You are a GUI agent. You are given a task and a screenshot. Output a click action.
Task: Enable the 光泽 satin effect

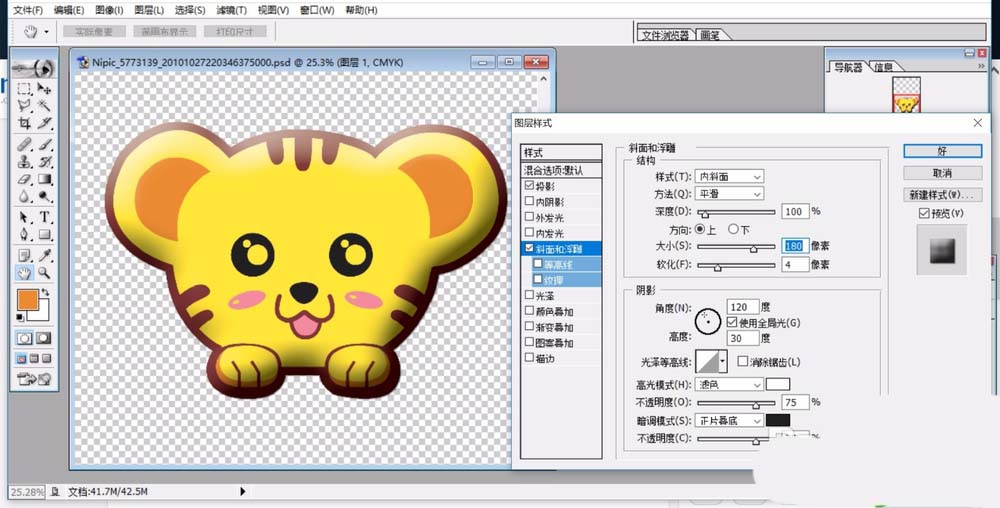click(x=529, y=295)
